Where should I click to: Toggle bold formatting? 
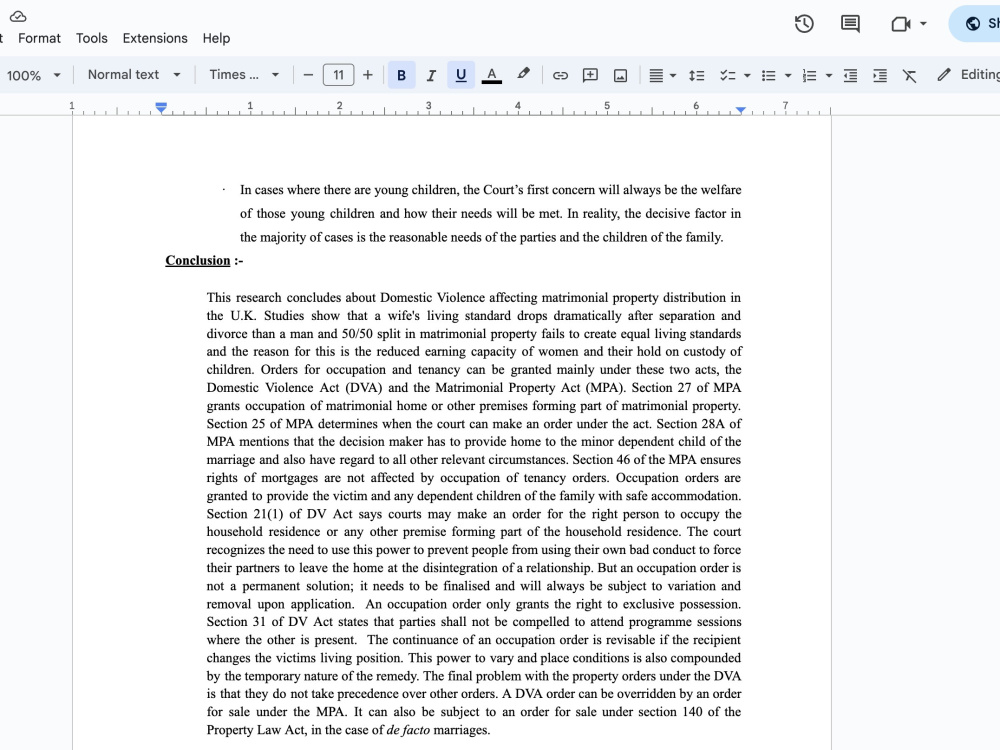tap(401, 75)
